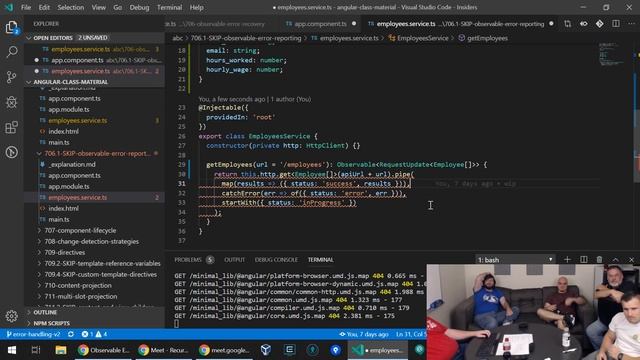Toggle file blame annotations icon
Viewport: 640px width, 360px height.
point(584,24)
